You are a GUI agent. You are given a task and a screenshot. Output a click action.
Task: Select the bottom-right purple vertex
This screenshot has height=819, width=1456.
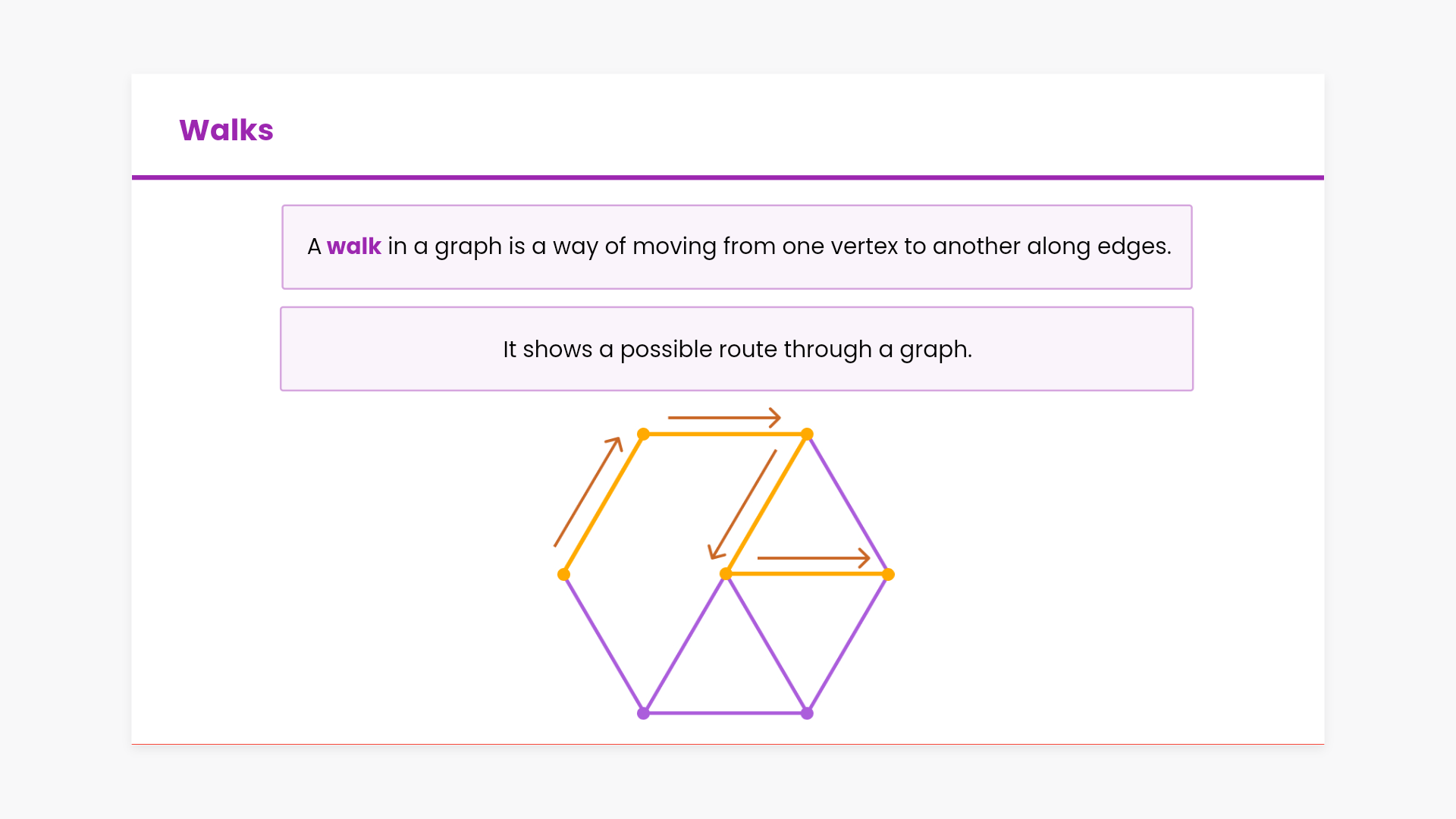(807, 713)
